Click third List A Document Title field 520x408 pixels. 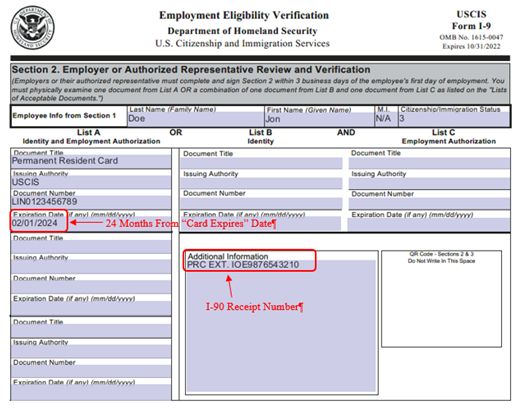91,331
